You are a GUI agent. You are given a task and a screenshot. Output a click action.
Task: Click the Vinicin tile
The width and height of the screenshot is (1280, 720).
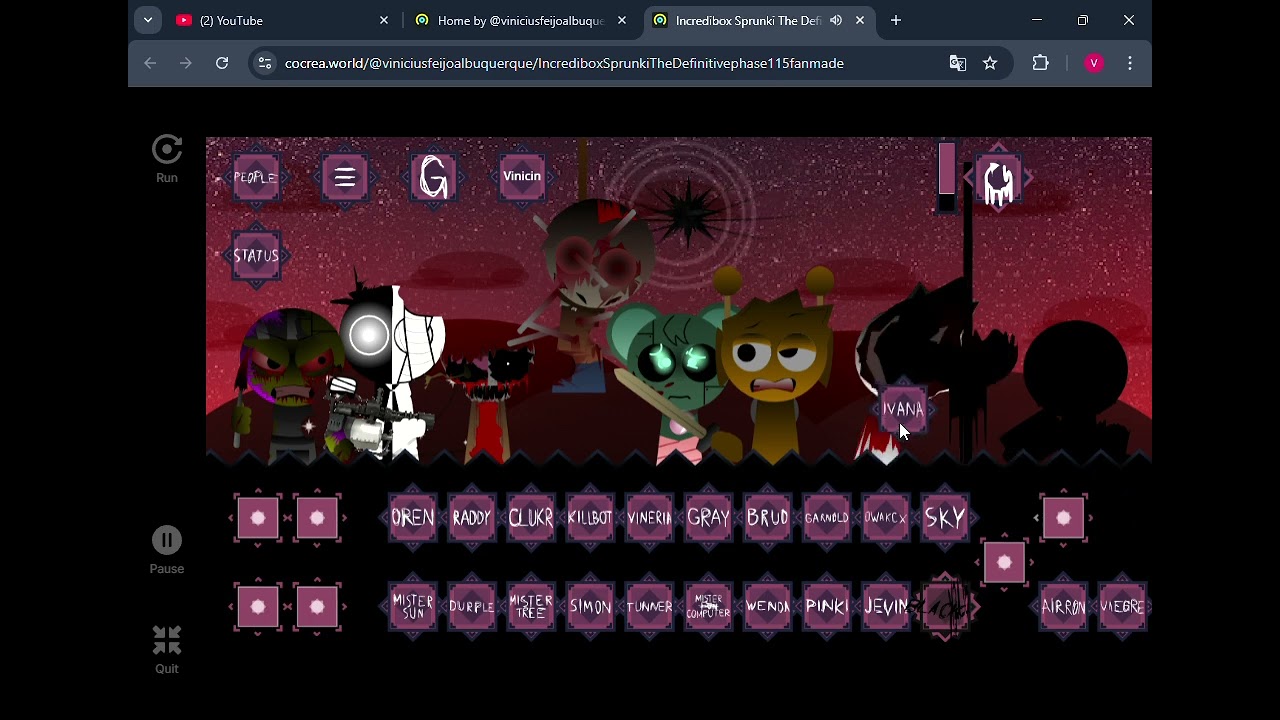[522, 177]
